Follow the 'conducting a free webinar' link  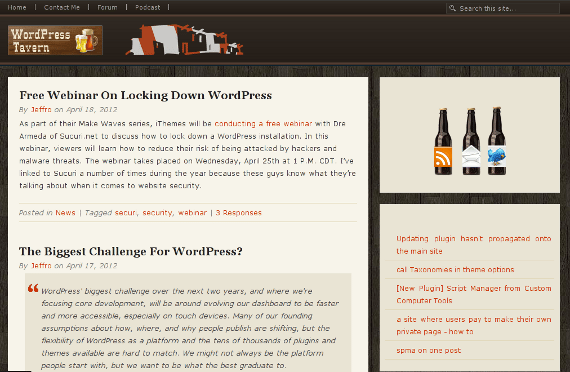[263, 124]
